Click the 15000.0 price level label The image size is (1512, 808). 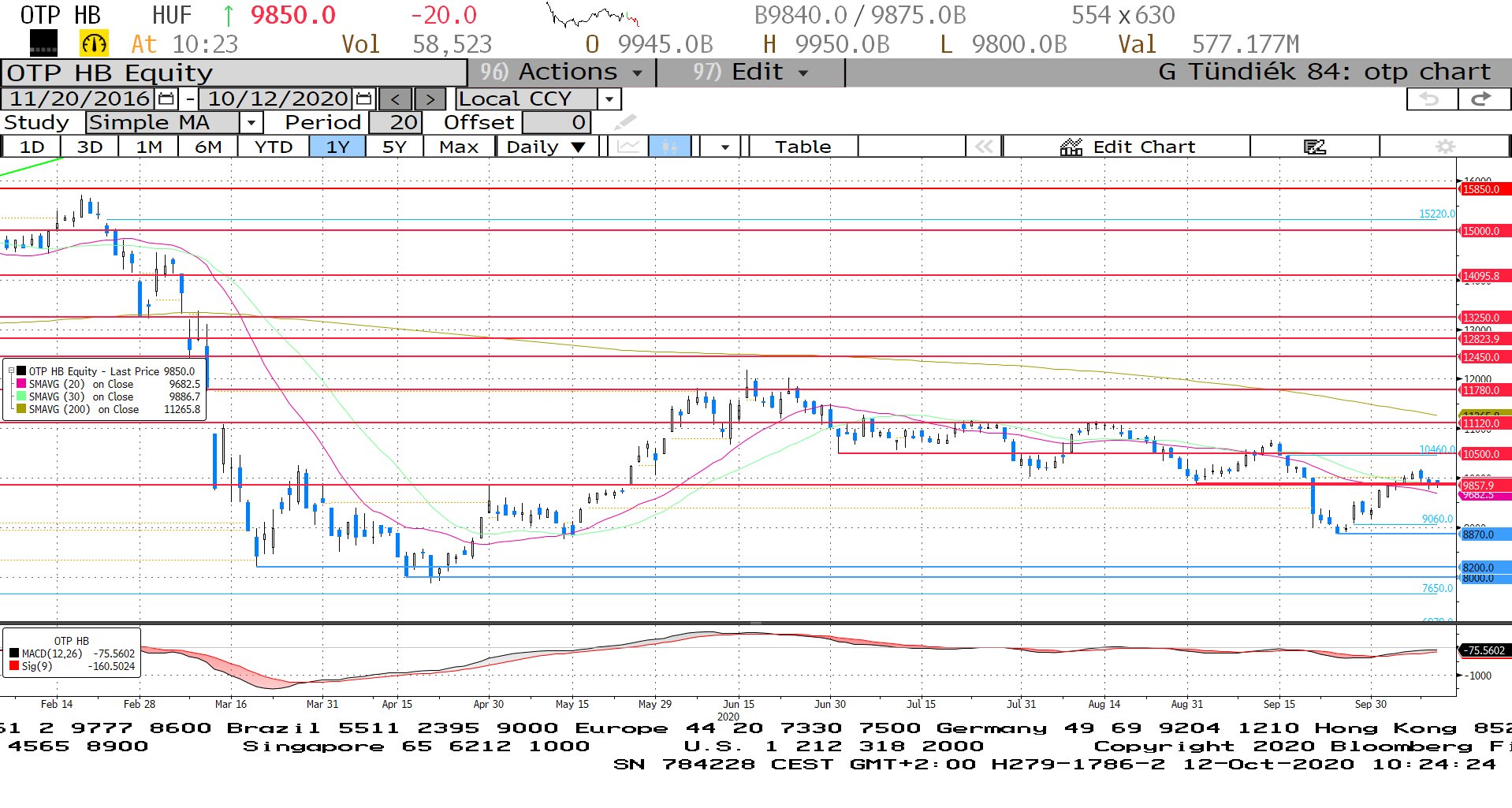[1485, 231]
